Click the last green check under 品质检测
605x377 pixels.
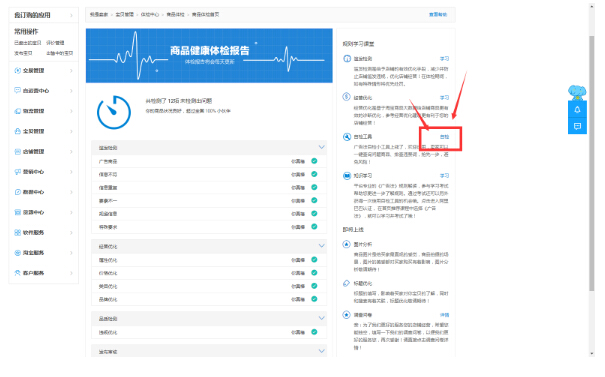point(314,332)
